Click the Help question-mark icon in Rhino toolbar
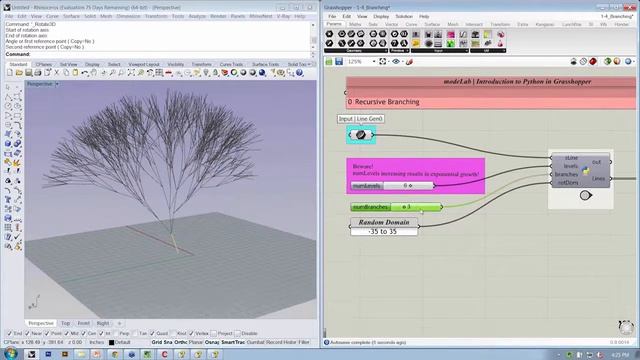Viewport: 640px width, 360px height. click(x=300, y=73)
